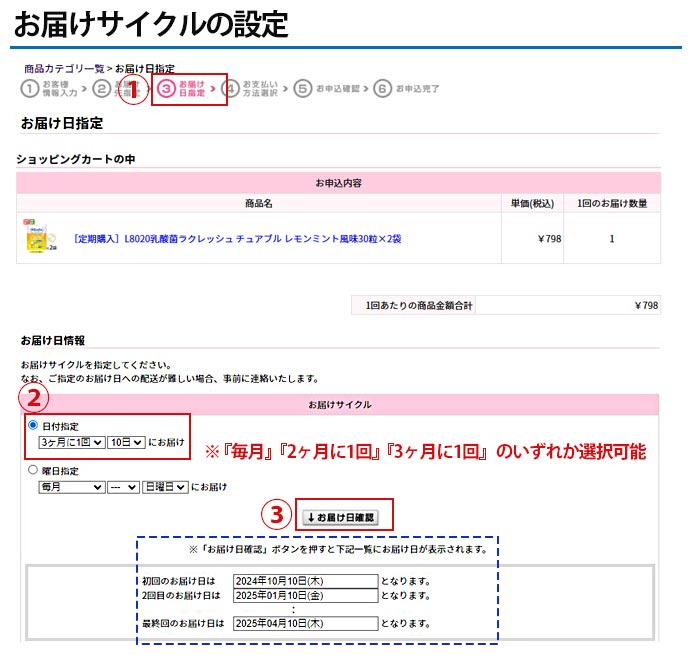
Task: Click step 3 お届け日指定 step indicator
Action: [x=188, y=89]
